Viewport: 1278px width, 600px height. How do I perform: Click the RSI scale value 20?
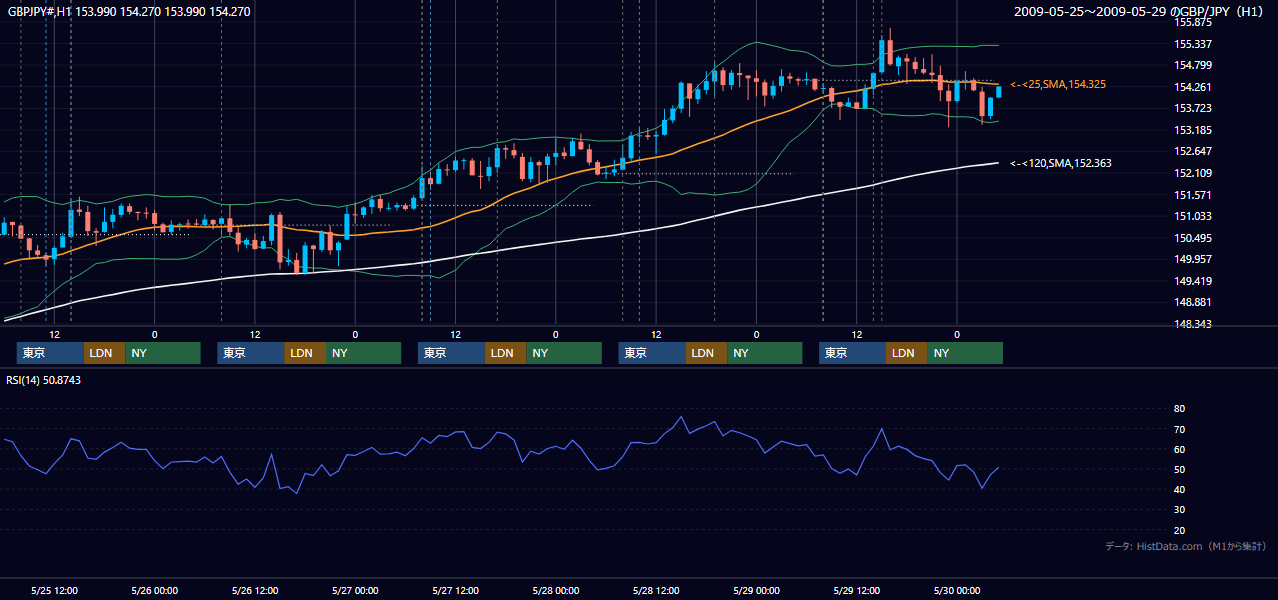pyautogui.click(x=1179, y=530)
